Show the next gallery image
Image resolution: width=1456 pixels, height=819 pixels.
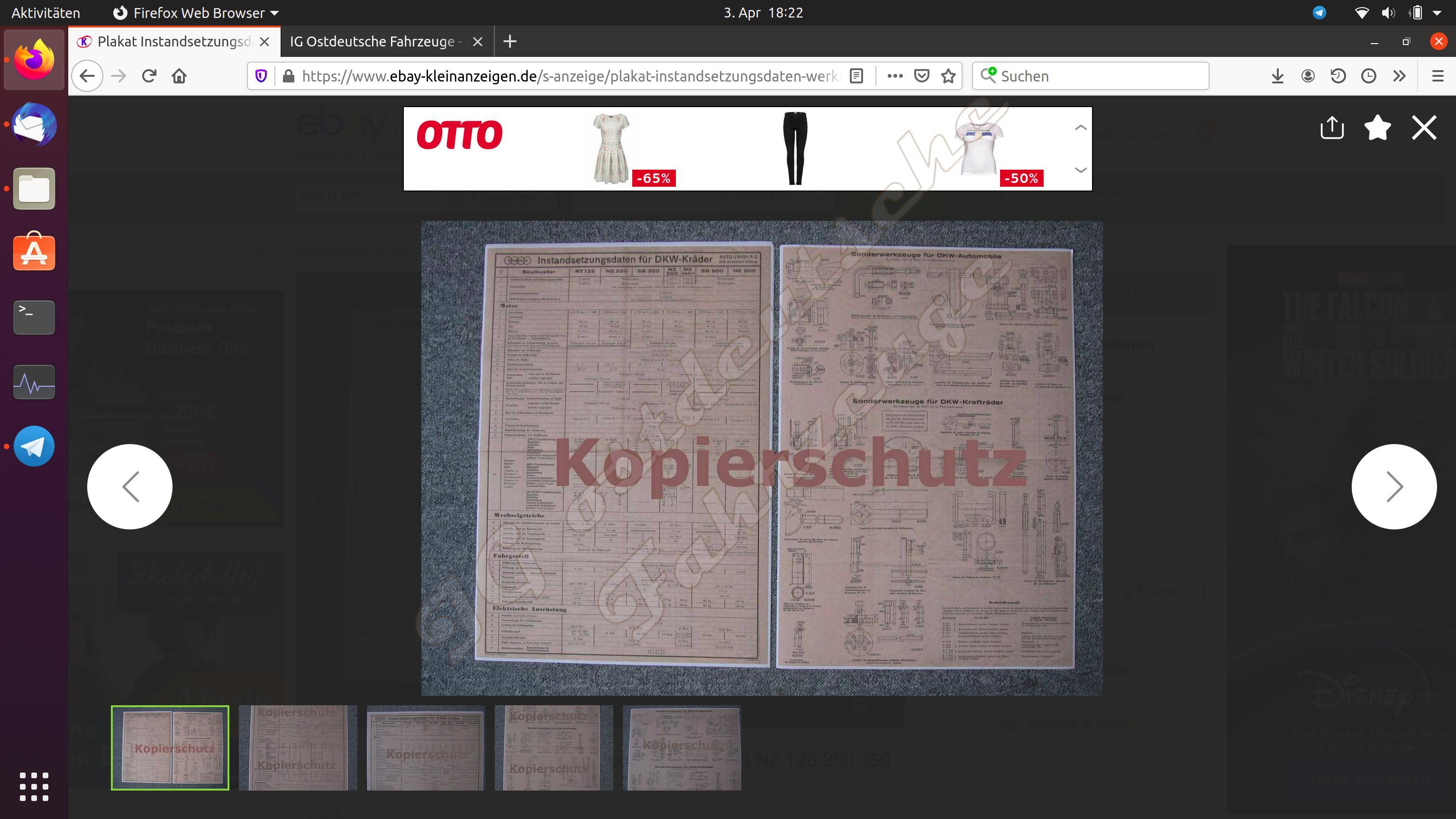1394,486
